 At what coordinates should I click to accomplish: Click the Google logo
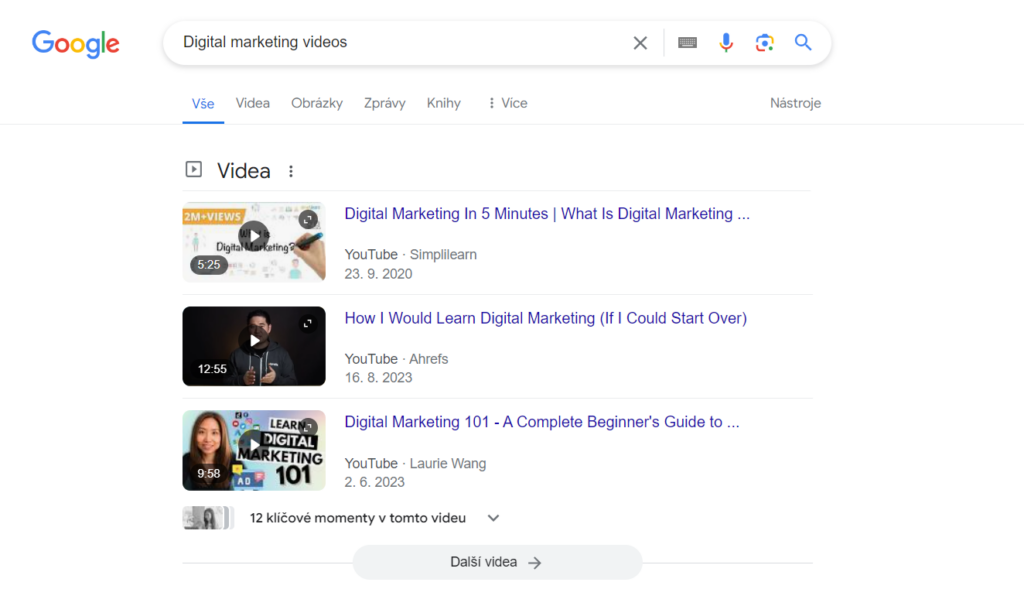(x=76, y=44)
